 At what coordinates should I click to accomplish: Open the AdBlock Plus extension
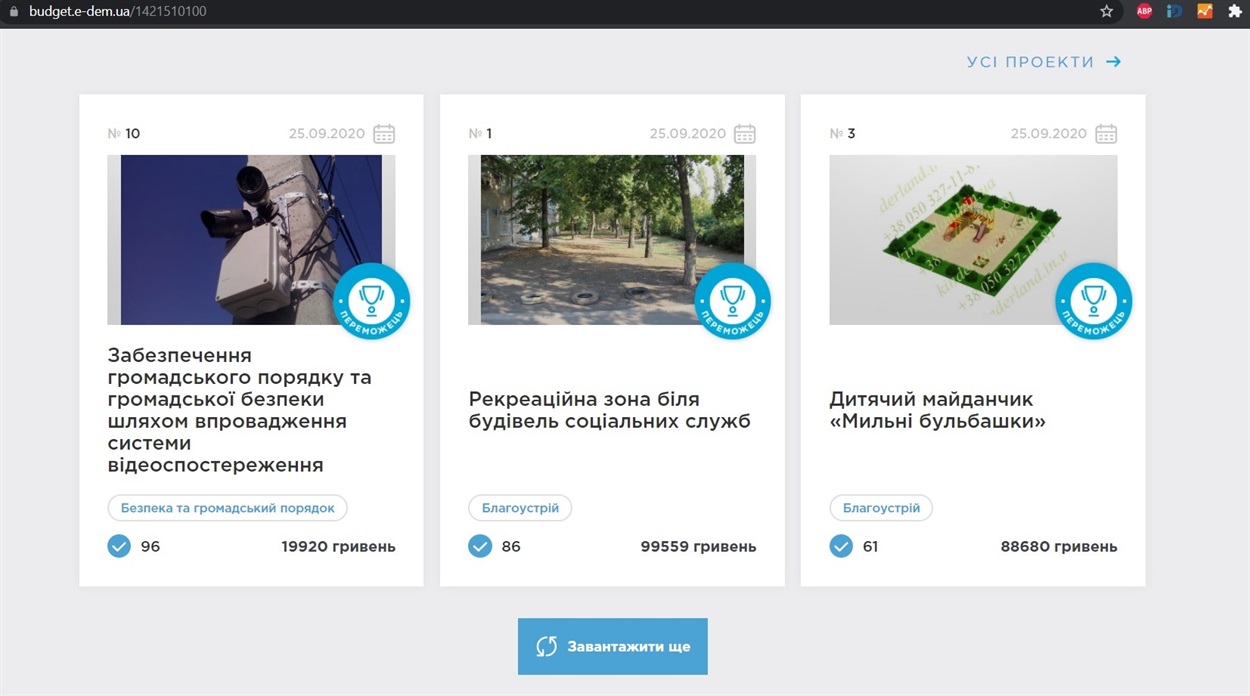pyautogui.click(x=1144, y=11)
